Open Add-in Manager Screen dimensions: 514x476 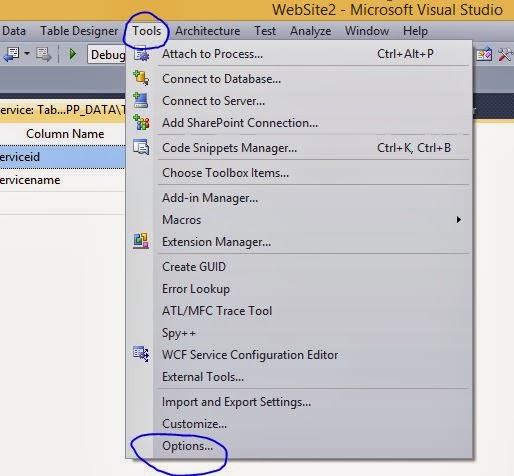pos(299,198)
